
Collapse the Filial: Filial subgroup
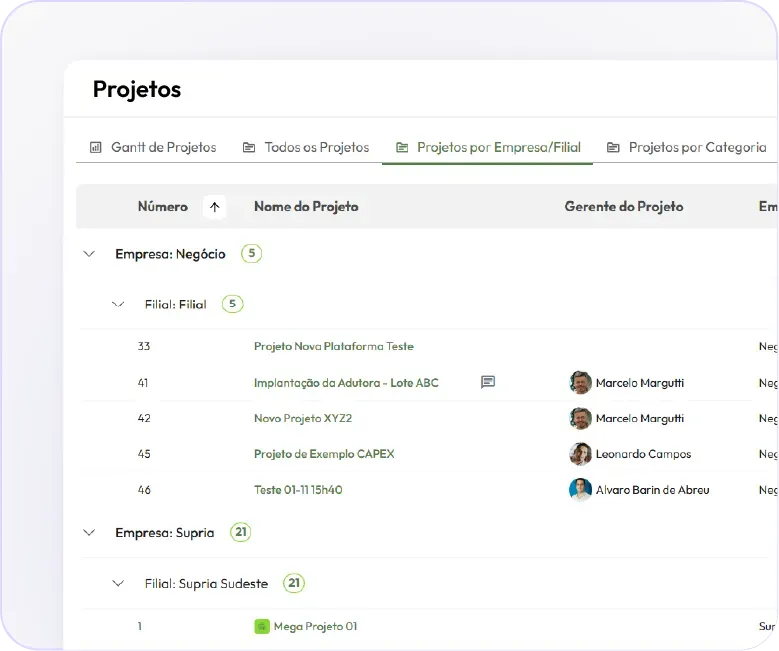point(119,304)
